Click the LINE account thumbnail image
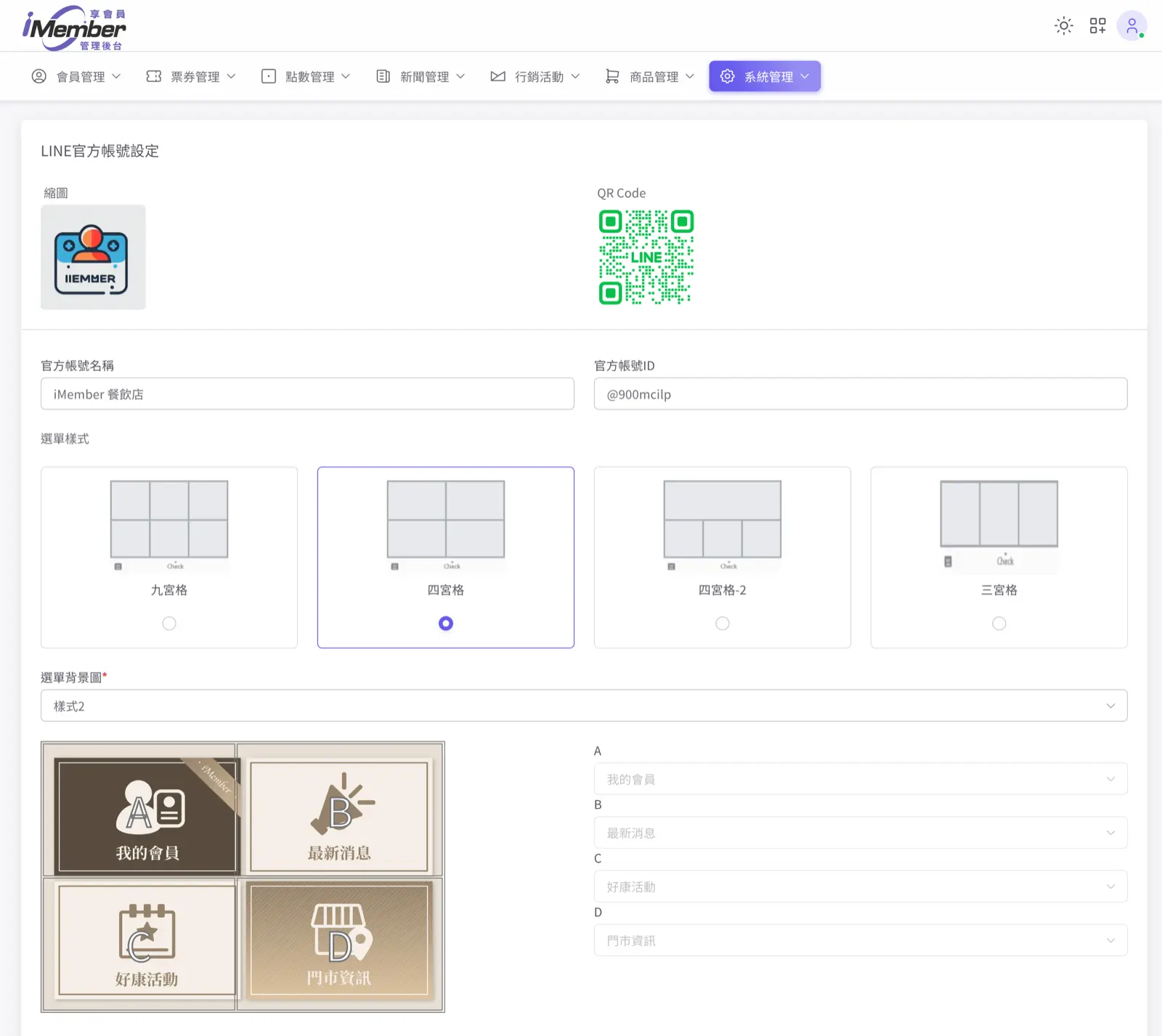 pos(93,257)
